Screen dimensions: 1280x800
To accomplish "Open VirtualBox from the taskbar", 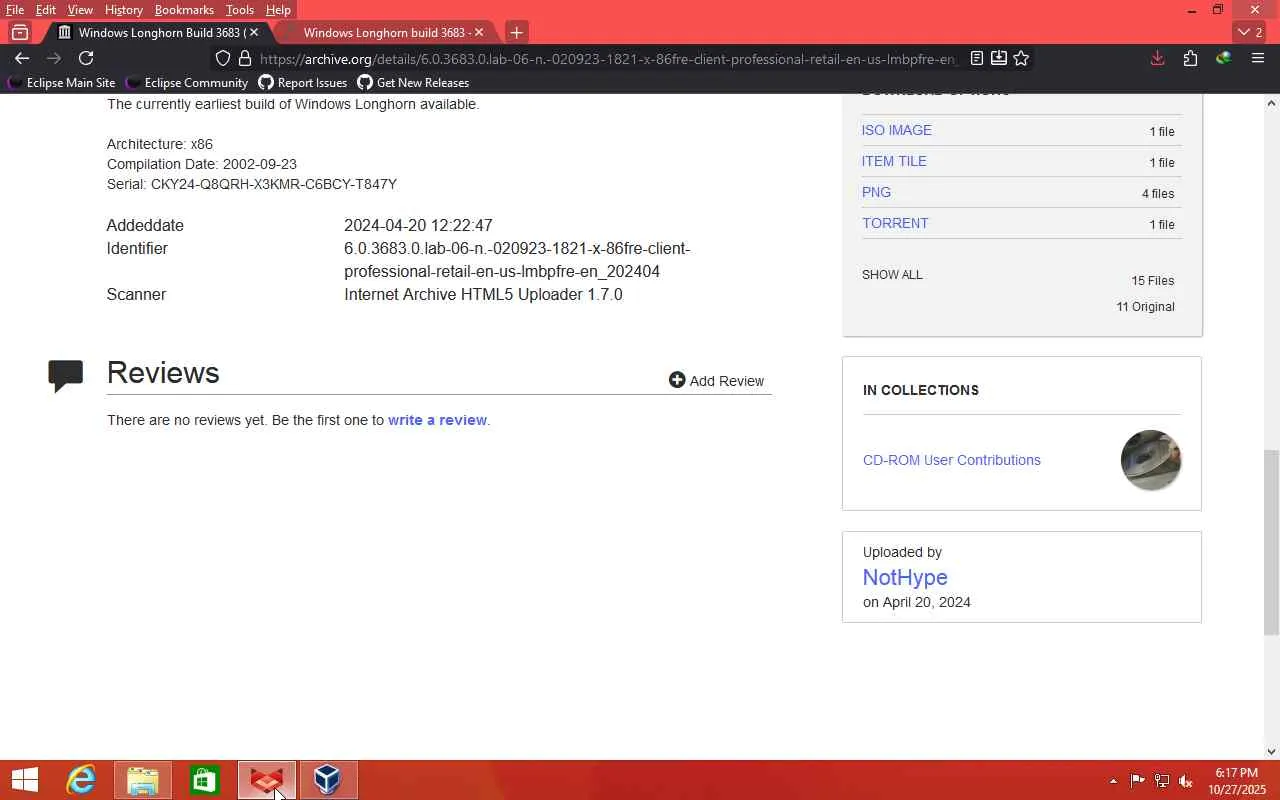I will [x=328, y=780].
